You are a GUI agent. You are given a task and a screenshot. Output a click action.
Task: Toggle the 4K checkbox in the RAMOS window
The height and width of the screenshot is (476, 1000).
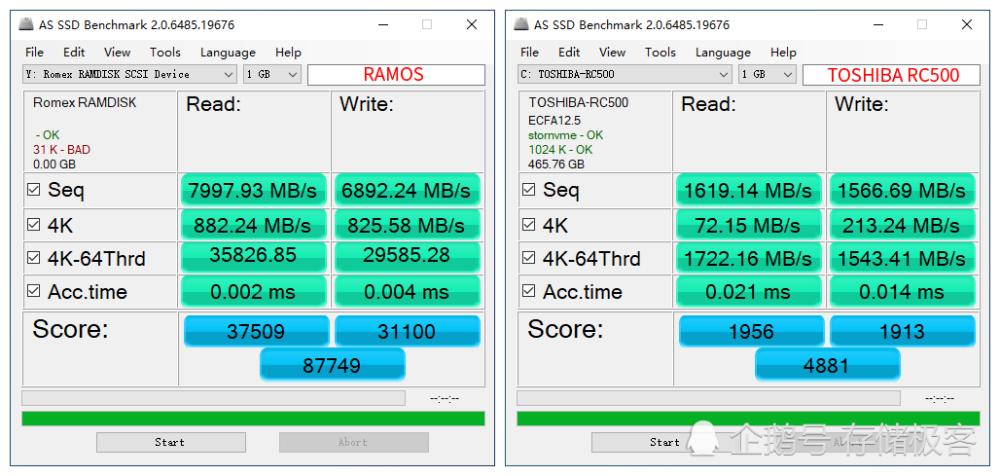(x=33, y=225)
